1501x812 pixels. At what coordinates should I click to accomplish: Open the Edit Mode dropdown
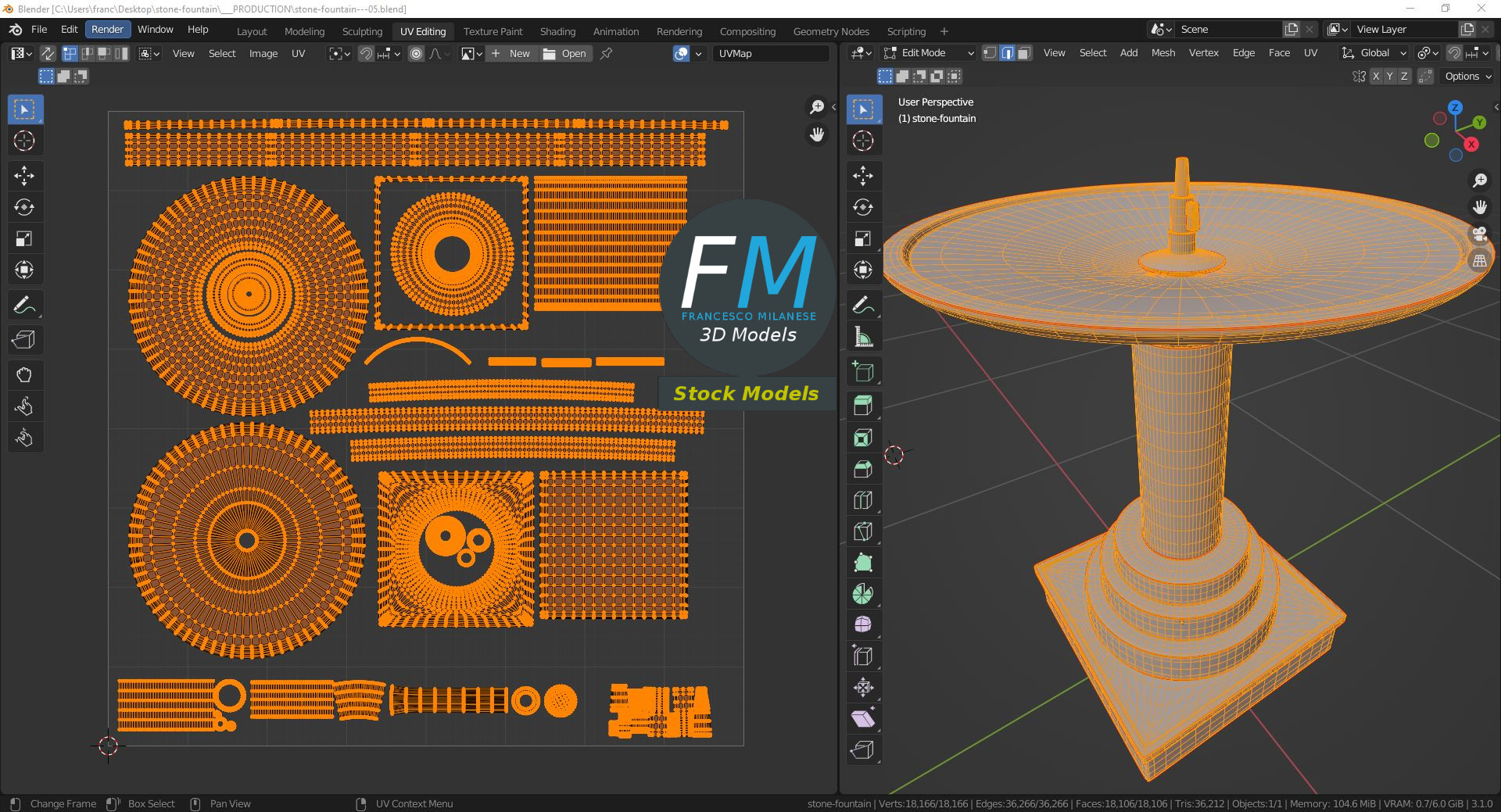pyautogui.click(x=929, y=53)
